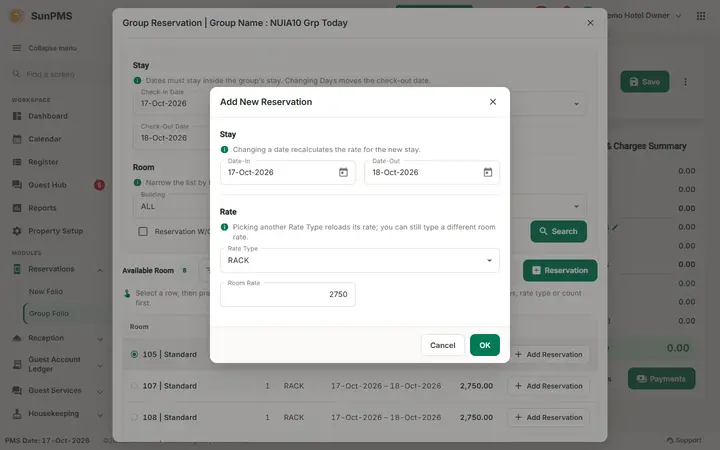Click the Property Setup gear icon

click(17, 231)
